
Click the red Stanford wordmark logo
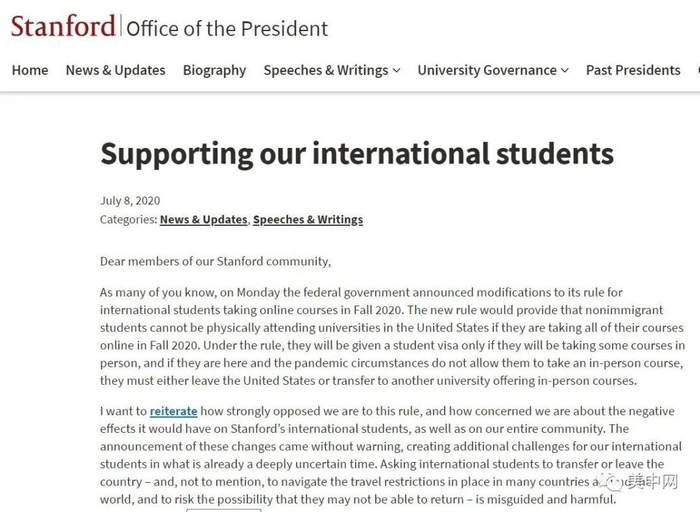[63, 25]
